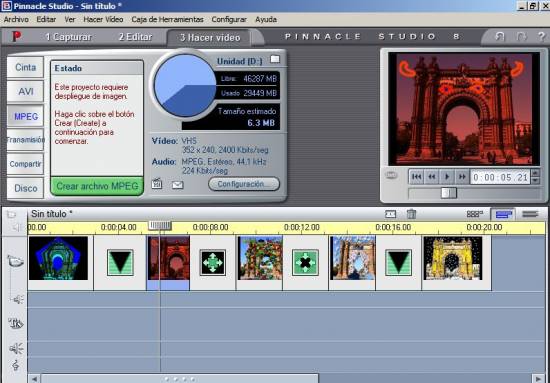Open the audio toolbox icon beside the ruler
Viewport: 550px width, 383px height.
18,228
